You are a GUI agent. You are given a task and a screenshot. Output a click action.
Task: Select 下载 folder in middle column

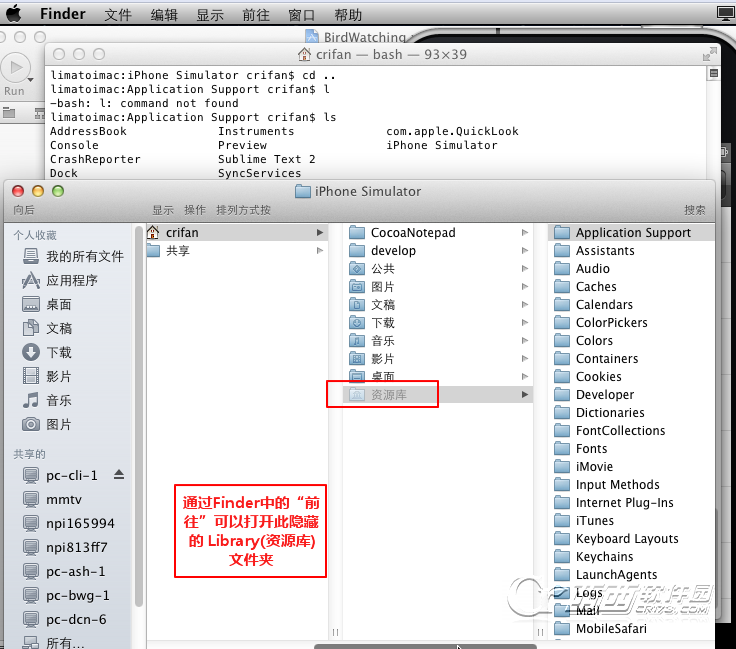coord(437,322)
